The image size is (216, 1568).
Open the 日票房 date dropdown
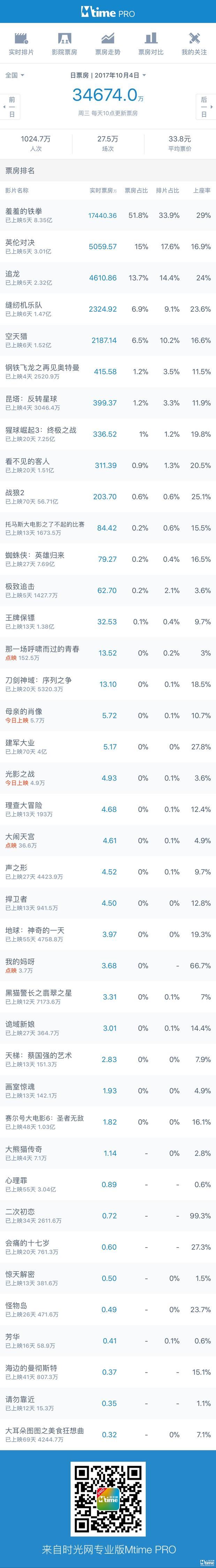[108, 76]
